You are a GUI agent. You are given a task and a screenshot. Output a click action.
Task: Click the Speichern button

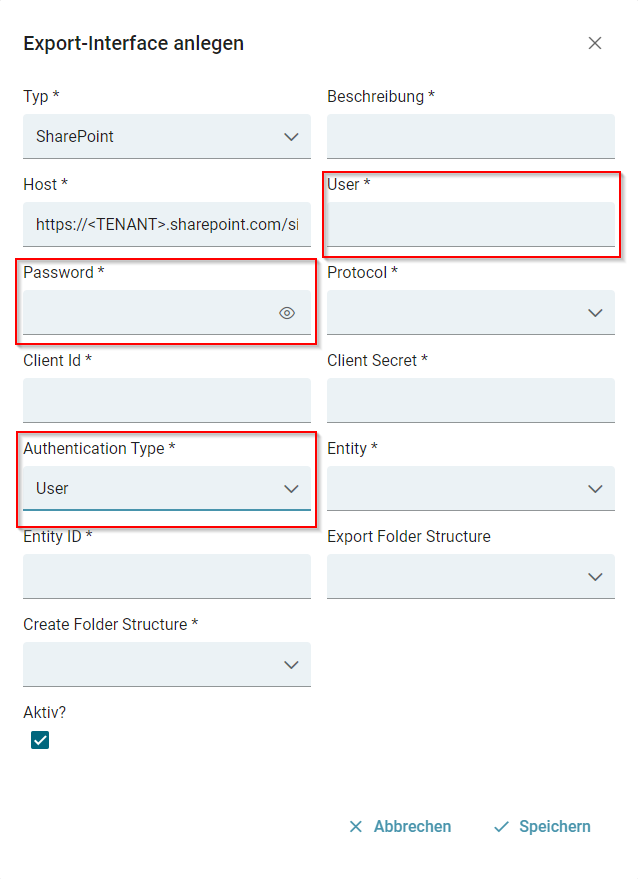[x=543, y=827]
